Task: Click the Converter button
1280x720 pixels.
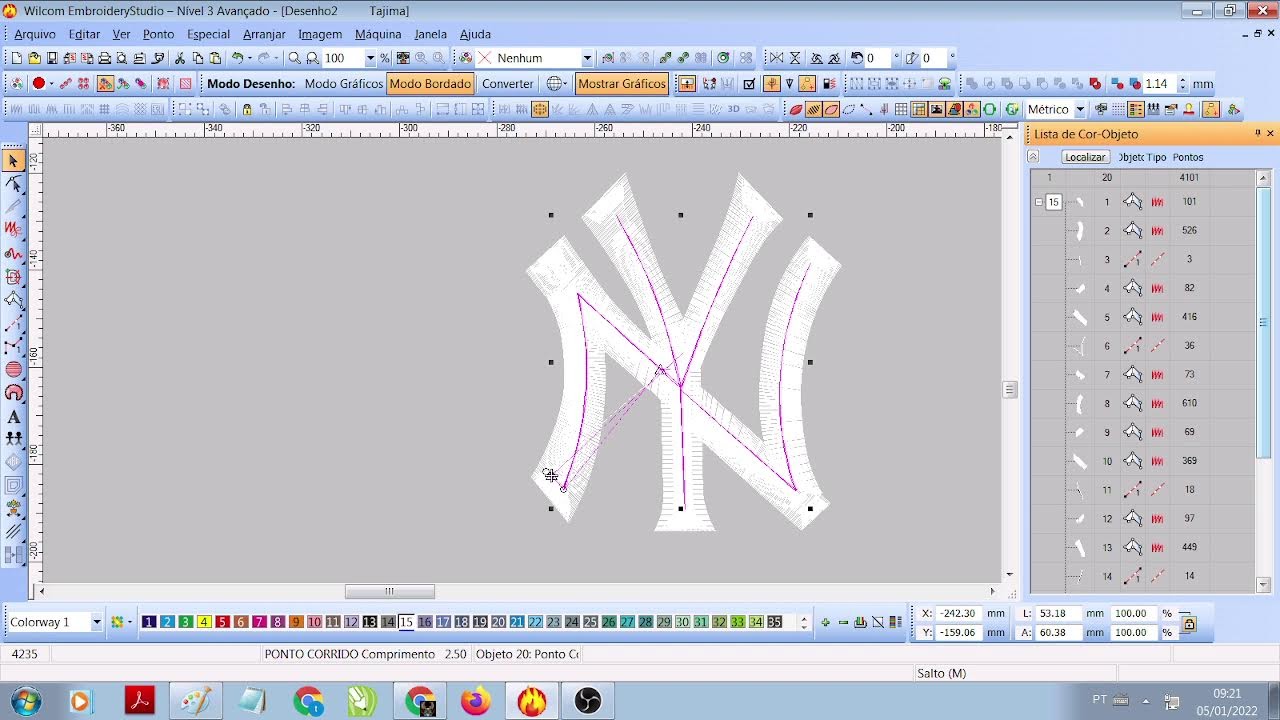Action: (x=507, y=84)
